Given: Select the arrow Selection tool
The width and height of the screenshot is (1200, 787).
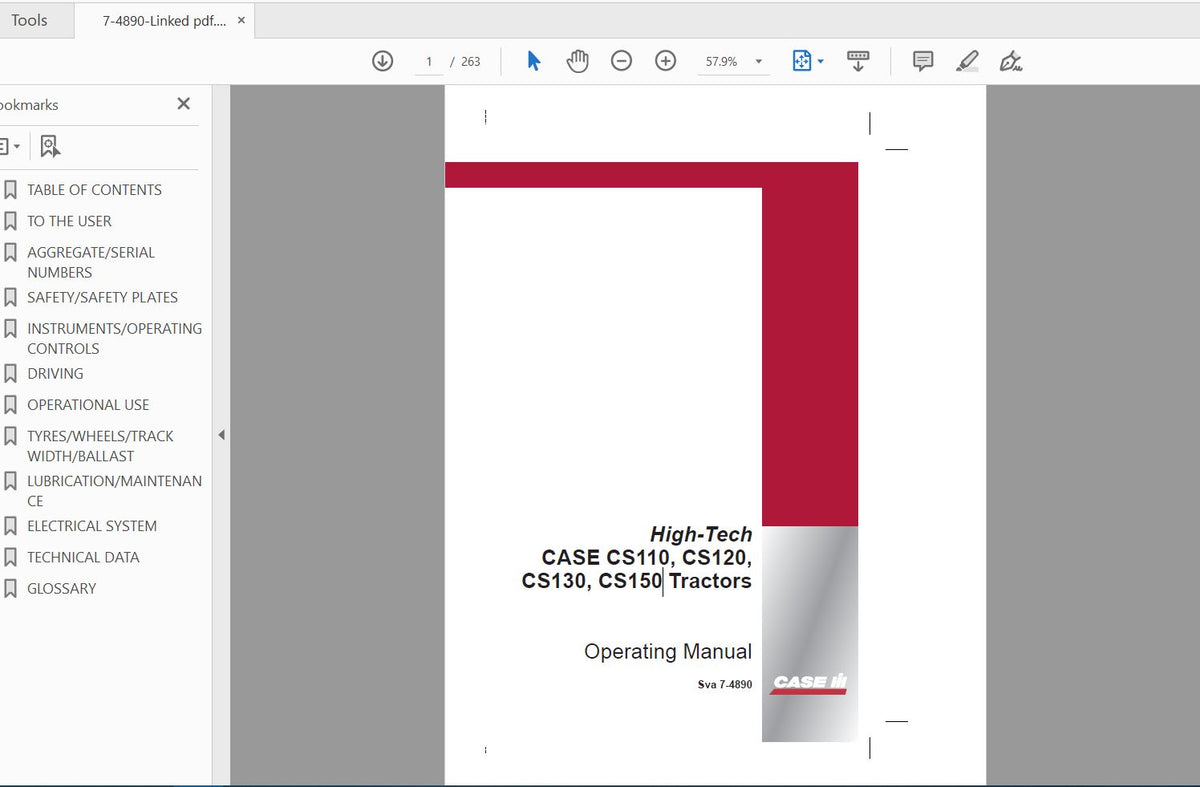Looking at the screenshot, I should coord(534,61).
